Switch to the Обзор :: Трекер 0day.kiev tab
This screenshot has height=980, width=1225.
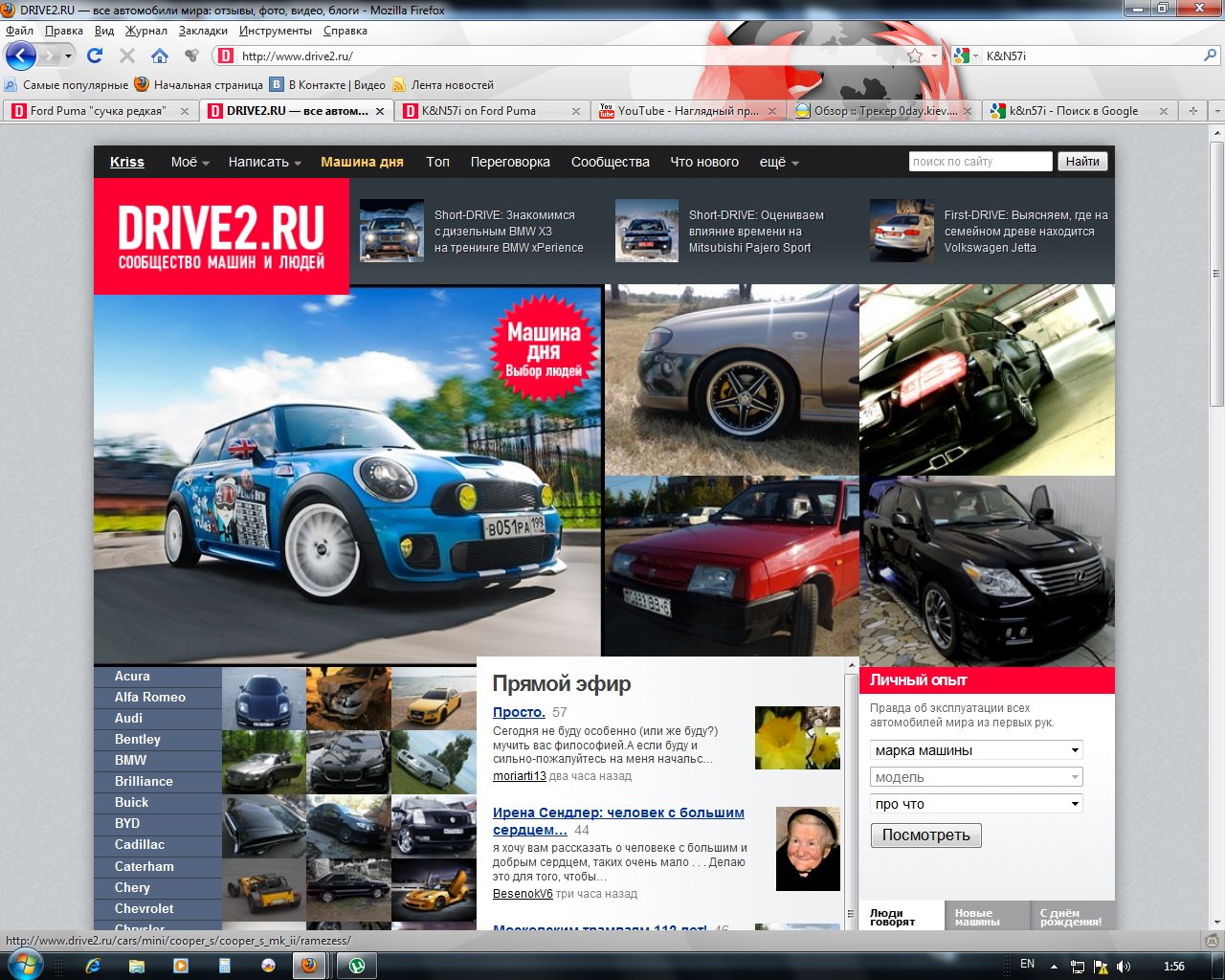click(883, 111)
